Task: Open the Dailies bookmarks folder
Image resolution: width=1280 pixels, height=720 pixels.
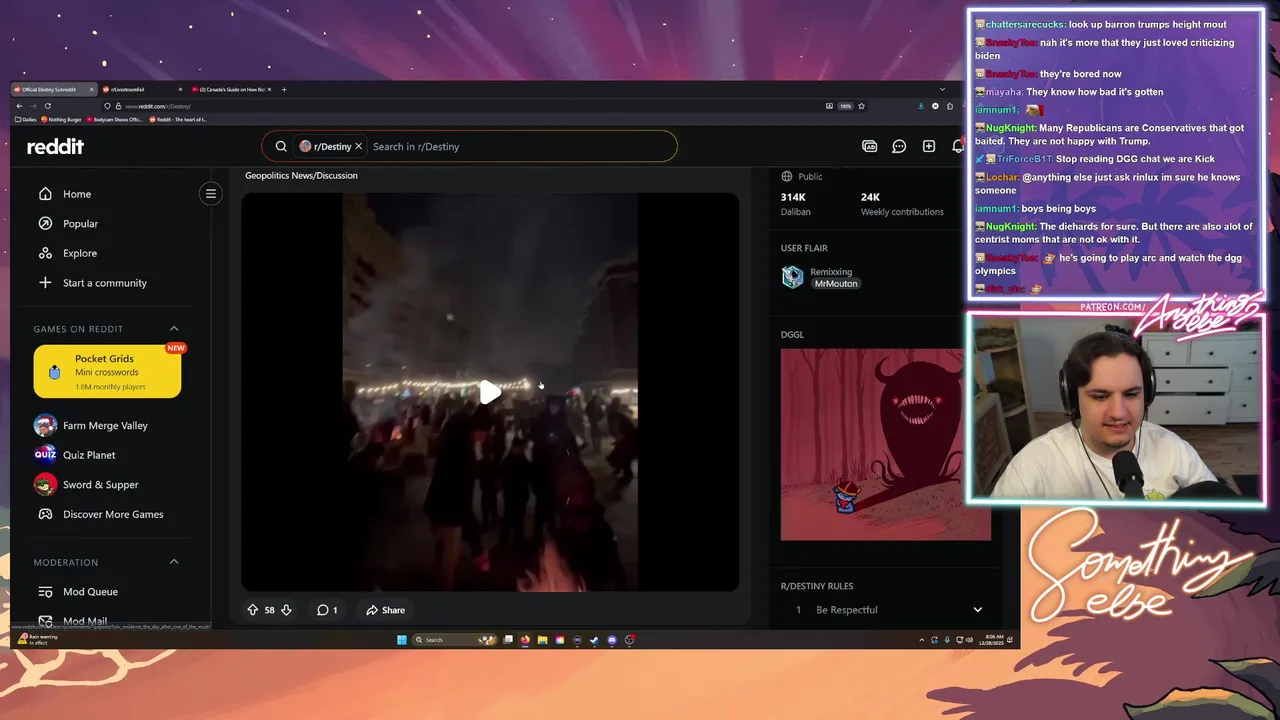Action: point(25,119)
